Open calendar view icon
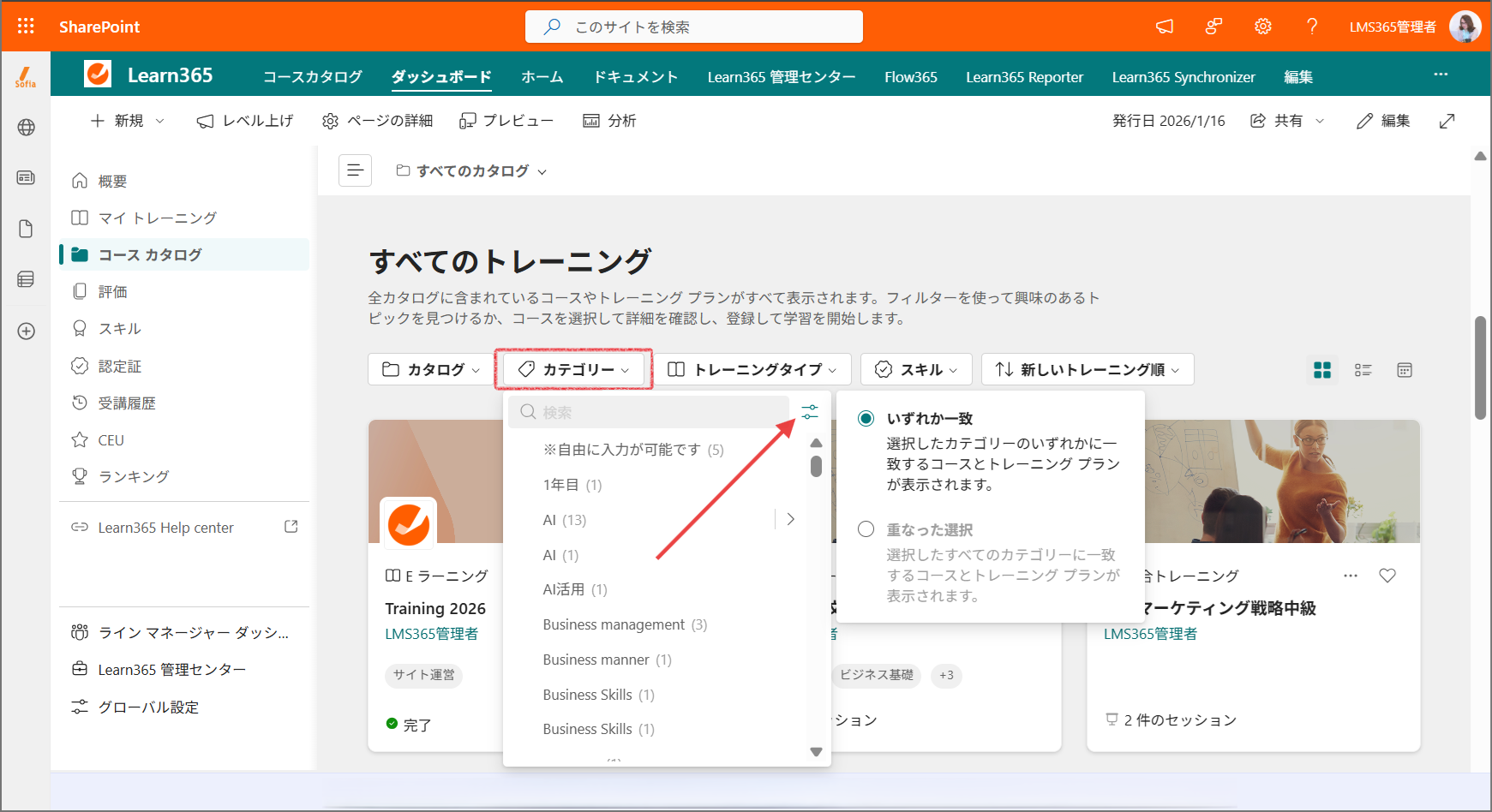The image size is (1492, 812). [x=1405, y=370]
